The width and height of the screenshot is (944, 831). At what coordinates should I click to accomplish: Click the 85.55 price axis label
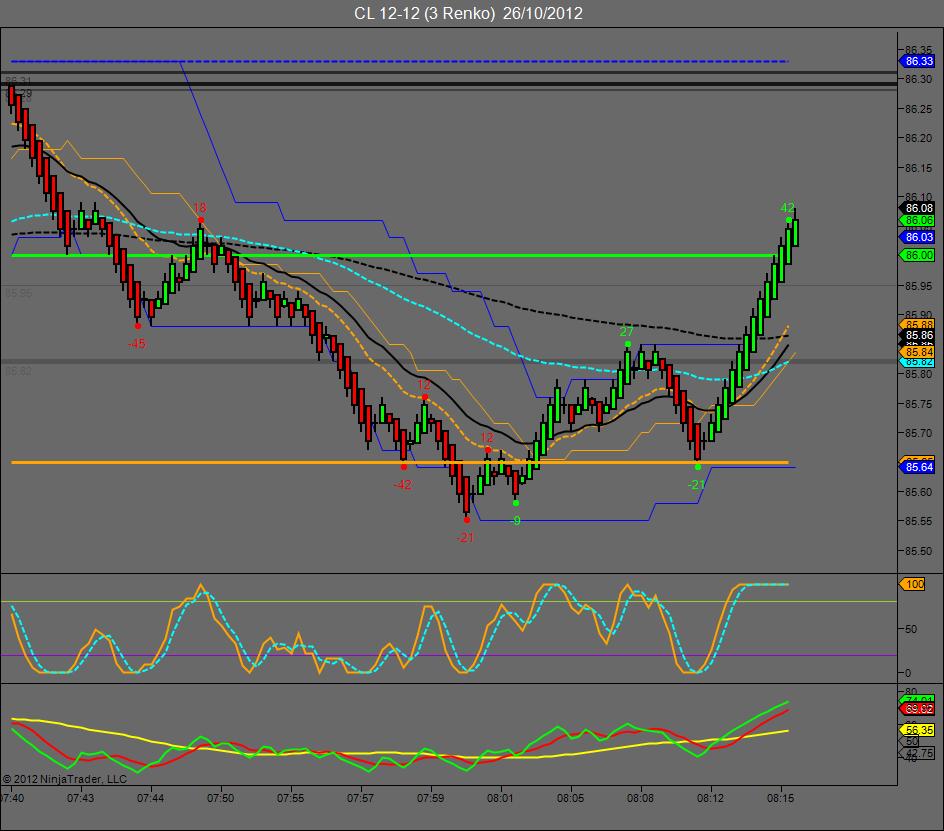click(x=919, y=521)
